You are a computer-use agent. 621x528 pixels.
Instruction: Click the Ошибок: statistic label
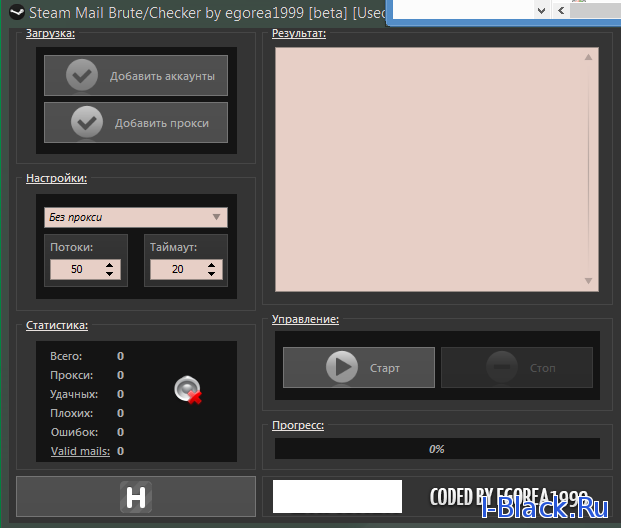[x=74, y=432]
